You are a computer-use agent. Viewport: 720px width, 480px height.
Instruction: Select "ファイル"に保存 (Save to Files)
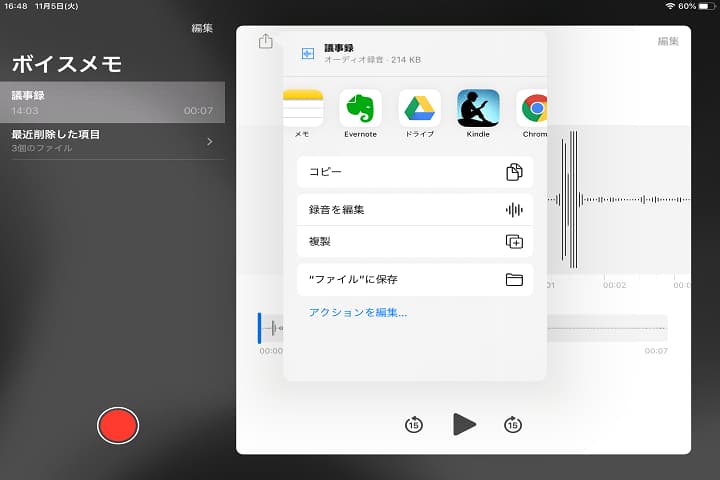pos(415,279)
